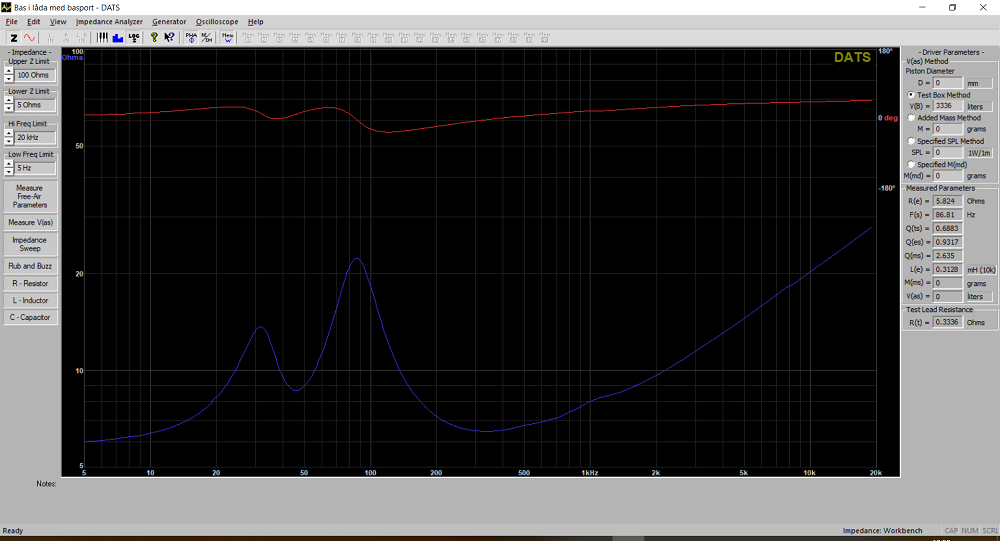The image size is (1000, 541).
Task: Open the Impedance Analyzer menu
Action: point(109,22)
